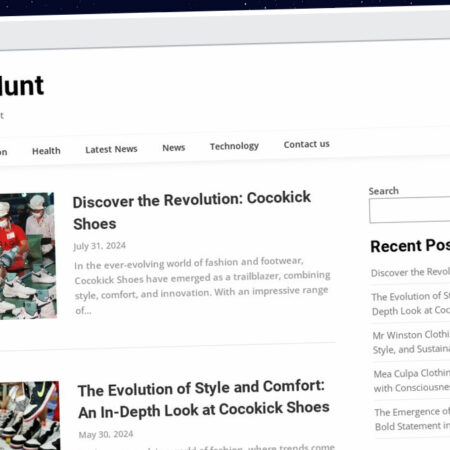Open the Latest News menu item
This screenshot has width=450, height=450.
[111, 149]
